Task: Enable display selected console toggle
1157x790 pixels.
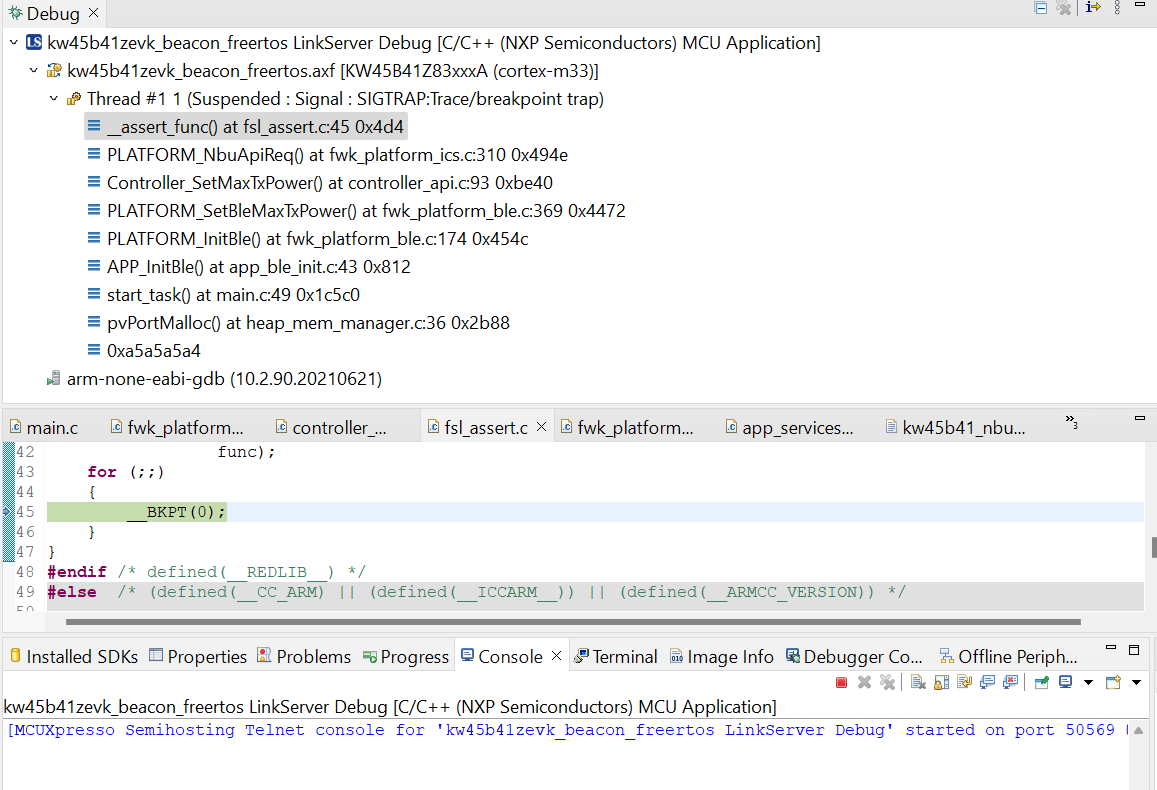Action: (x=1064, y=681)
